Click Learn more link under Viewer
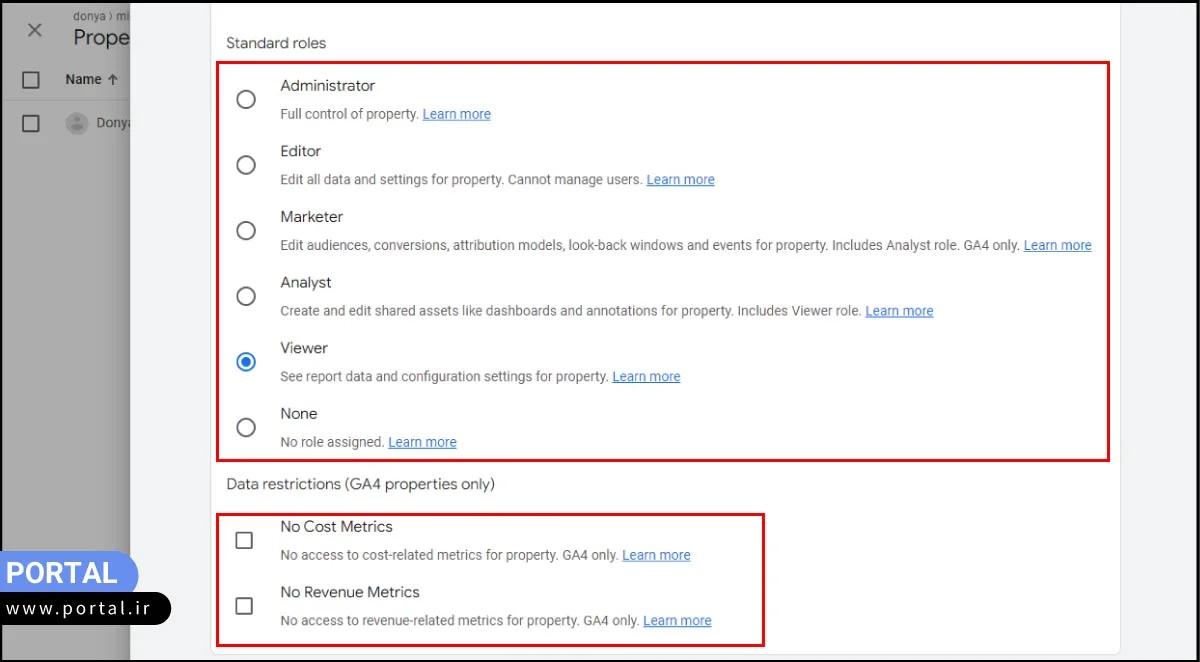The image size is (1200, 662). point(646,377)
